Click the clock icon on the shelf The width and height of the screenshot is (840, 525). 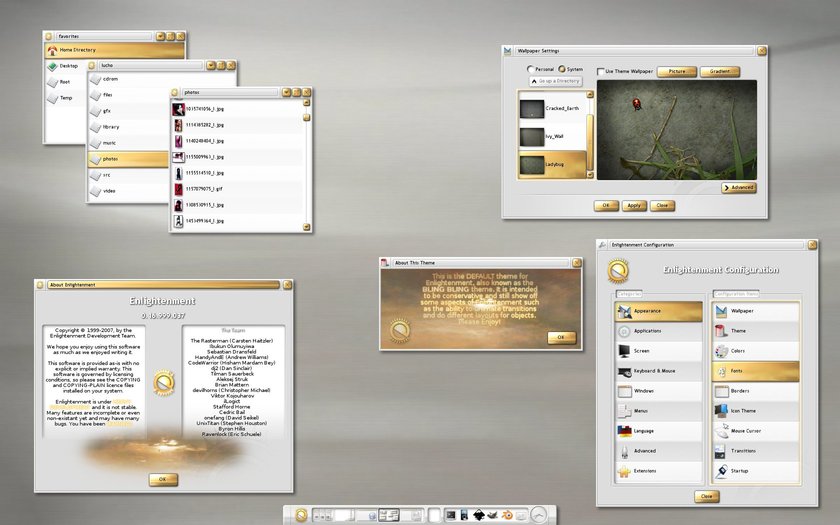point(541,515)
